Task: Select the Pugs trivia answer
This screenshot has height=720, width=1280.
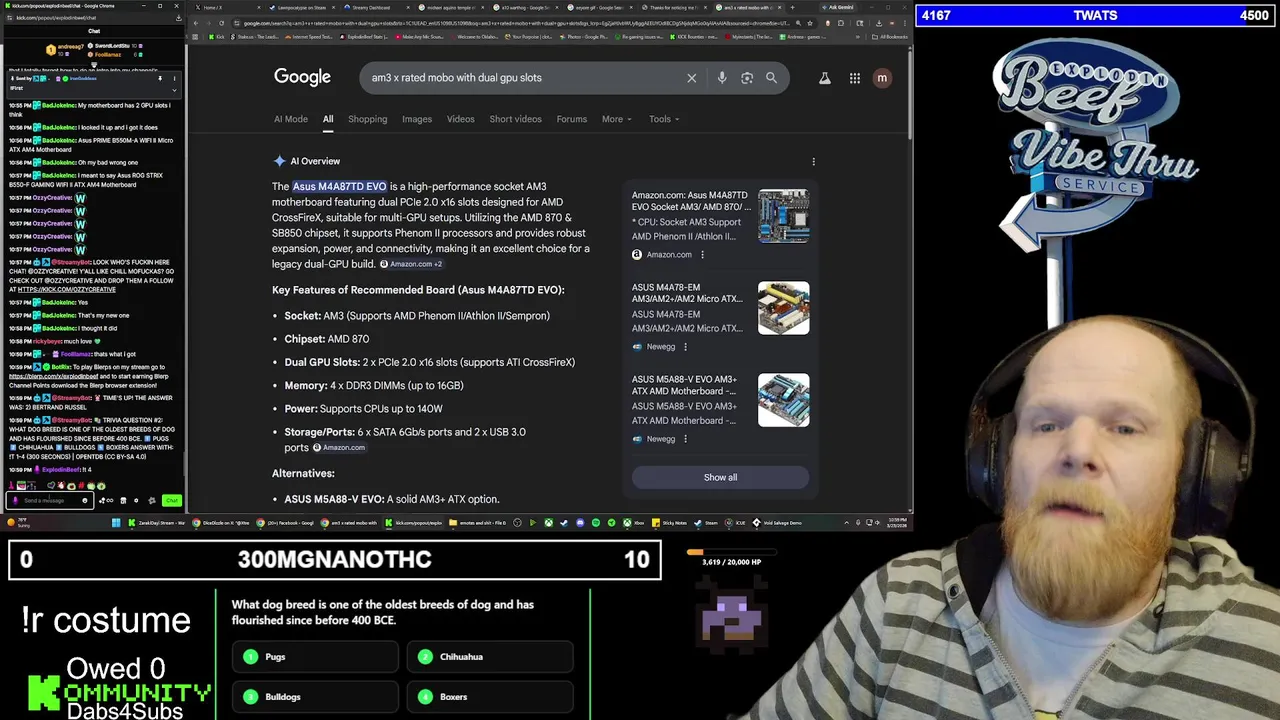Action: pyautogui.click(x=315, y=657)
